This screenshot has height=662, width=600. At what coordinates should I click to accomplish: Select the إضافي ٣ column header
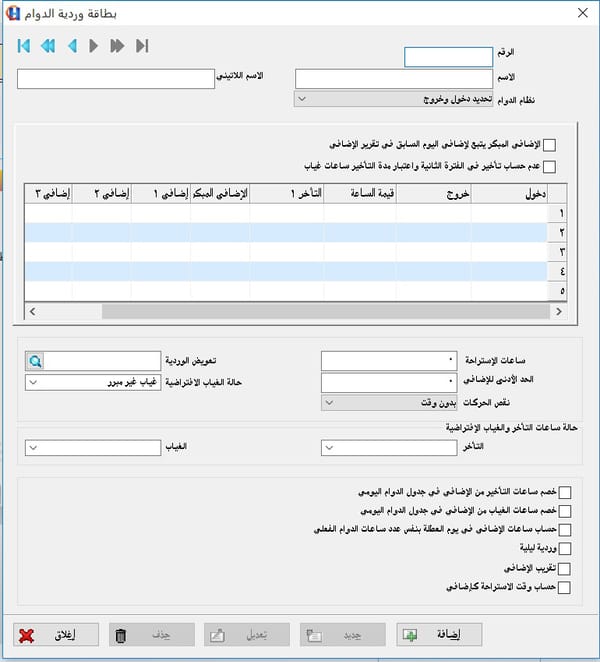click(x=49, y=194)
